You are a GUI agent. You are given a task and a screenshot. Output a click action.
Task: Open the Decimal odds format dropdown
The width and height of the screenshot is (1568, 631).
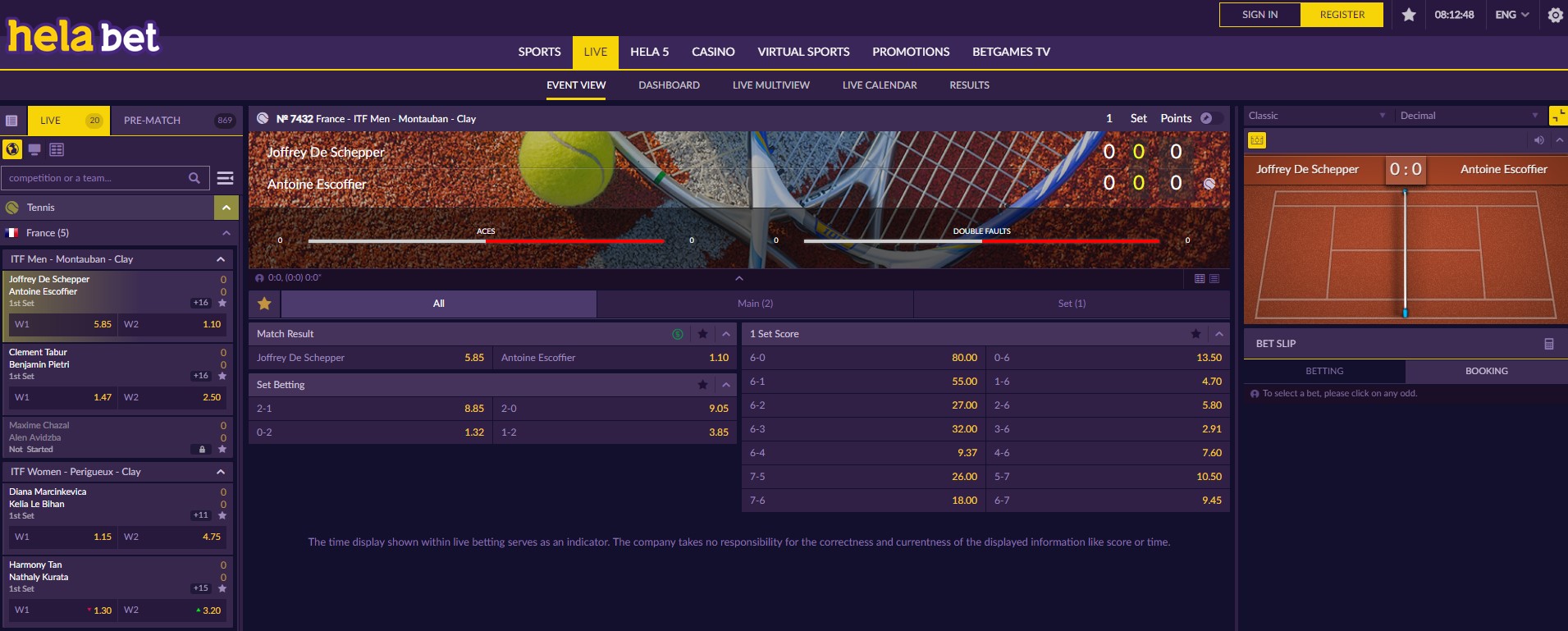point(1470,116)
